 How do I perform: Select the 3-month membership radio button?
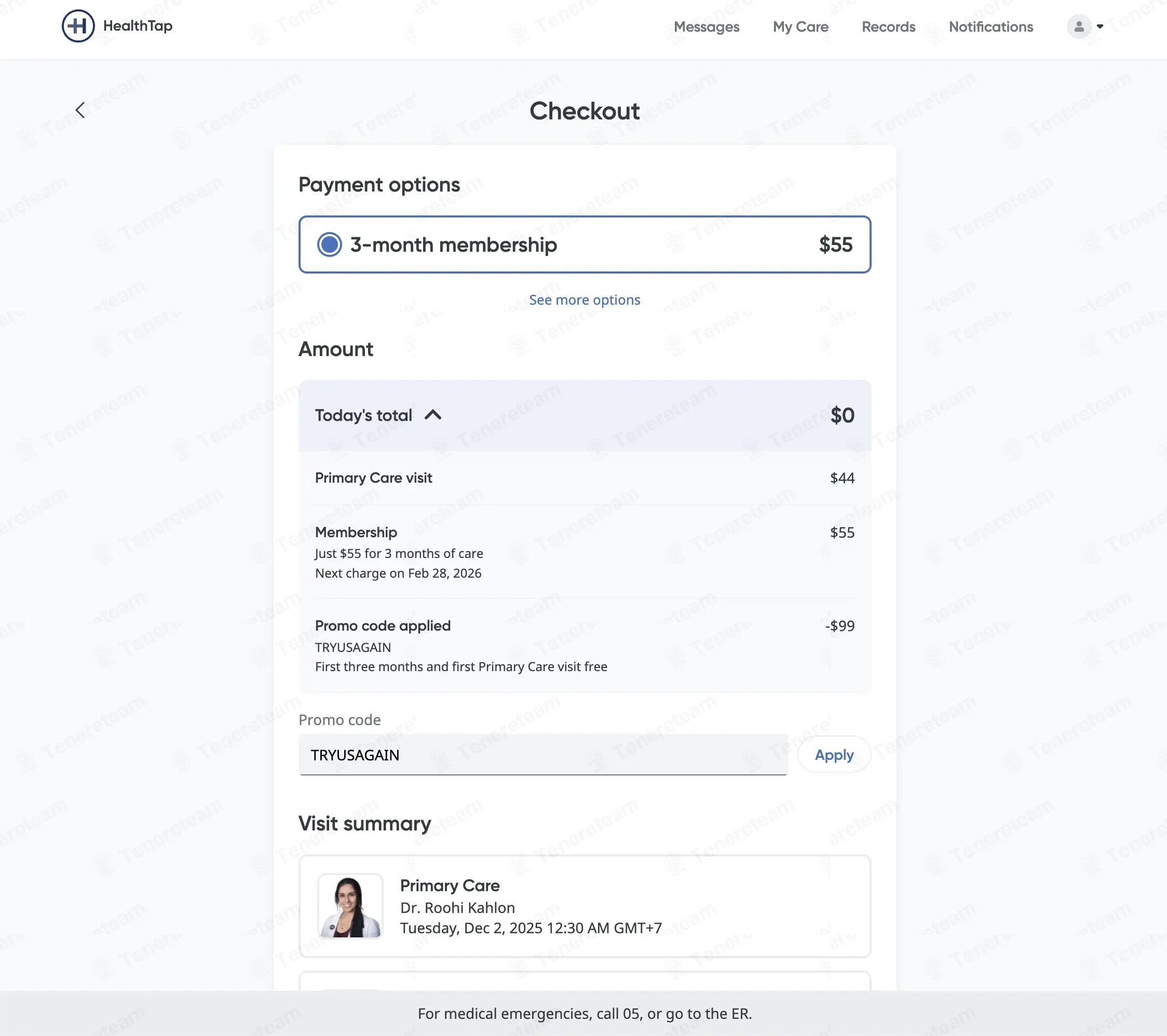click(330, 244)
